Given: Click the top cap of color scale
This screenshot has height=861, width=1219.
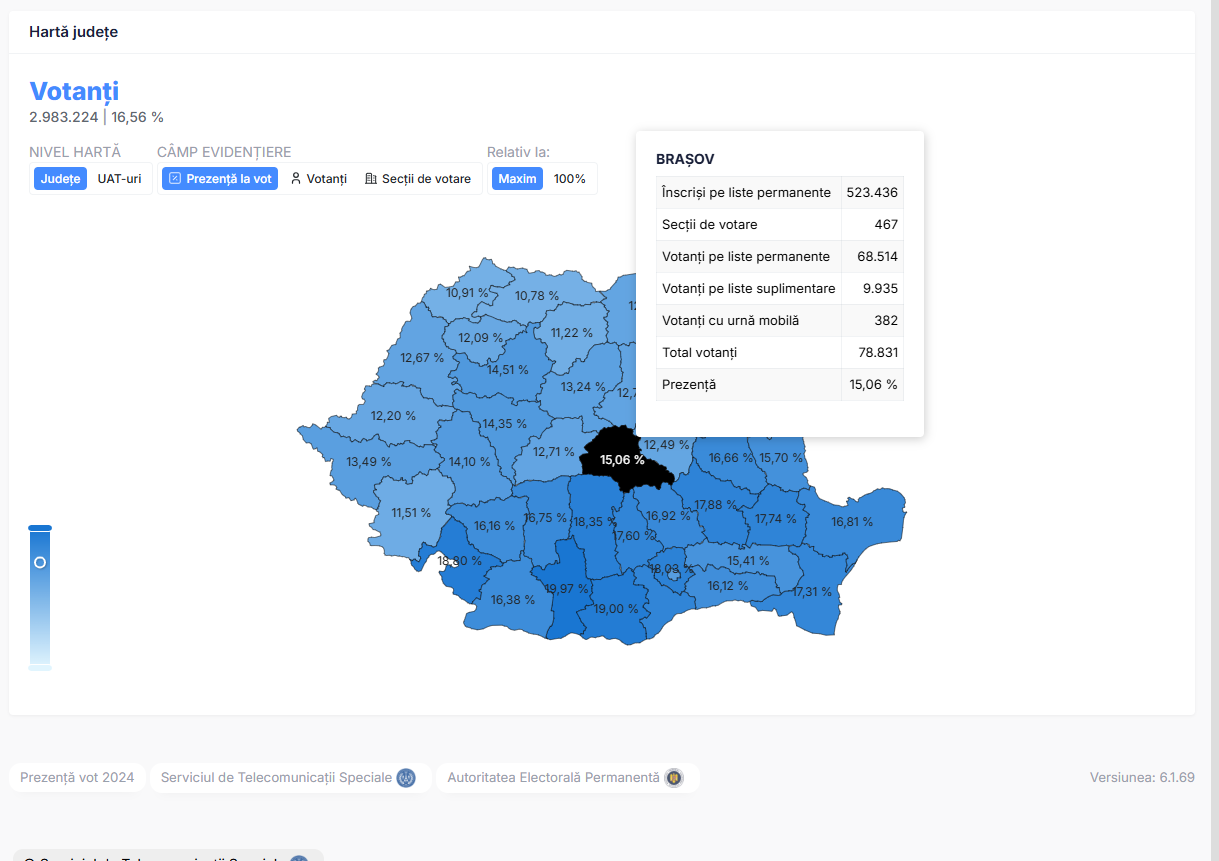Looking at the screenshot, I should click(40, 528).
